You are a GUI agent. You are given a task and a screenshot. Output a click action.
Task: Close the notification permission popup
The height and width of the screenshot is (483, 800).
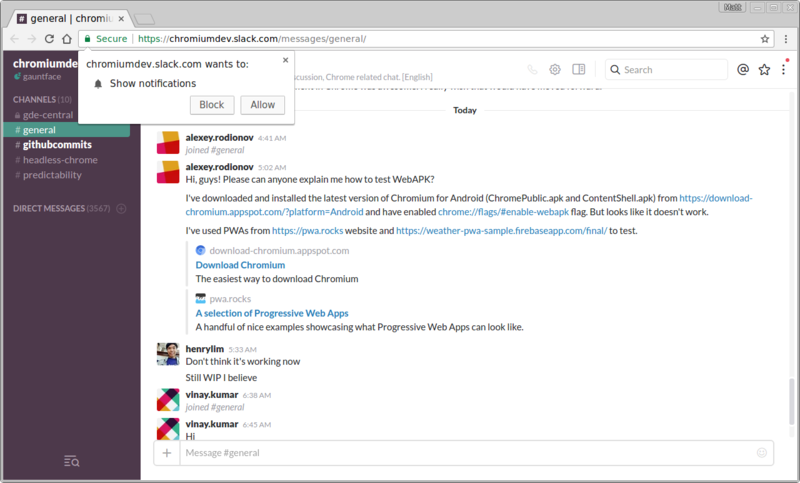(x=285, y=60)
